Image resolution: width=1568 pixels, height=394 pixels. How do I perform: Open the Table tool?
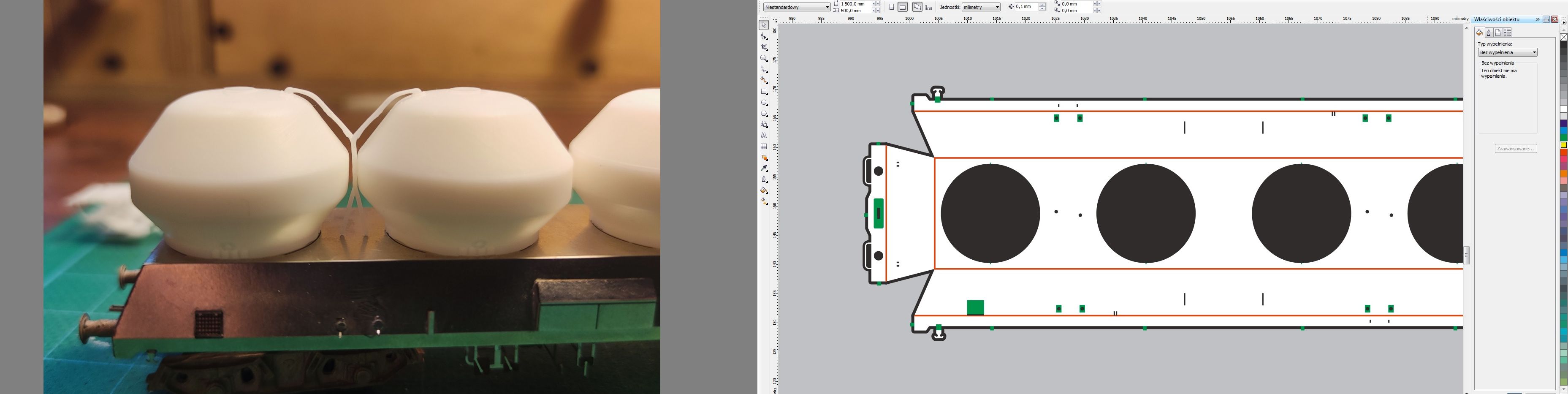[764, 147]
